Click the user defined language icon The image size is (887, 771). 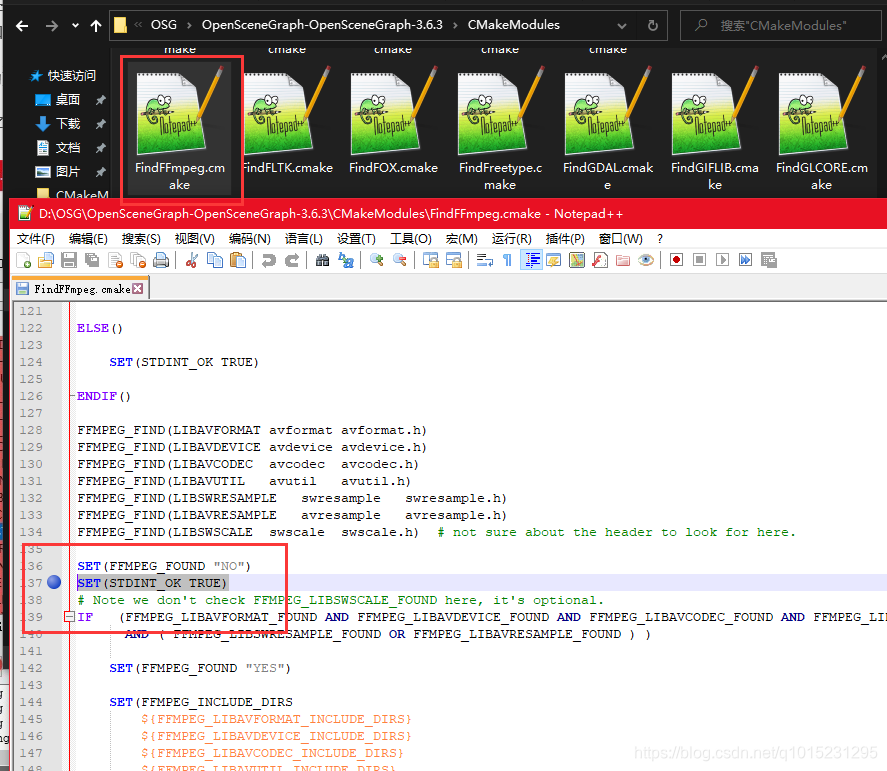554,260
